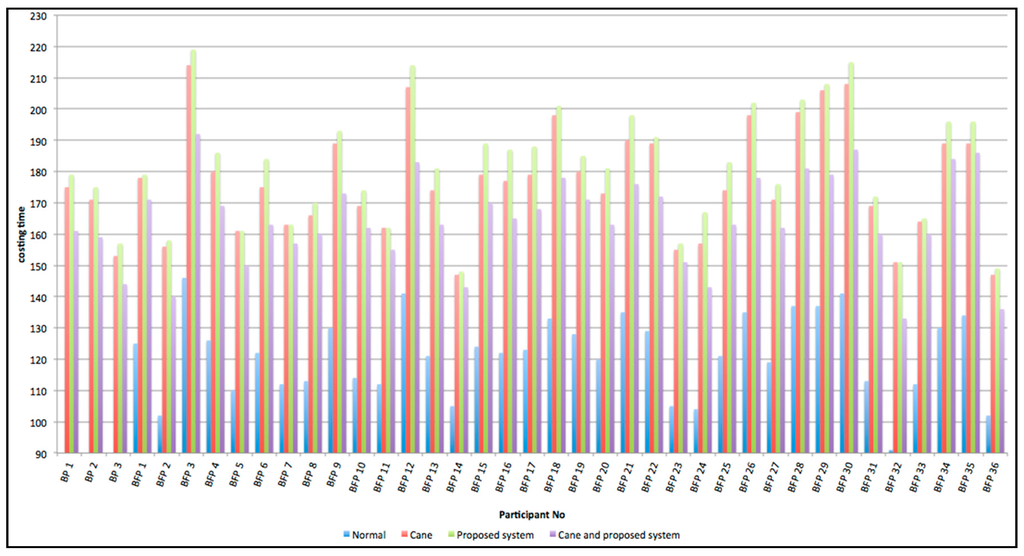Click the 120 y-axis tick label
The image size is (1024, 556).
coord(39,360)
